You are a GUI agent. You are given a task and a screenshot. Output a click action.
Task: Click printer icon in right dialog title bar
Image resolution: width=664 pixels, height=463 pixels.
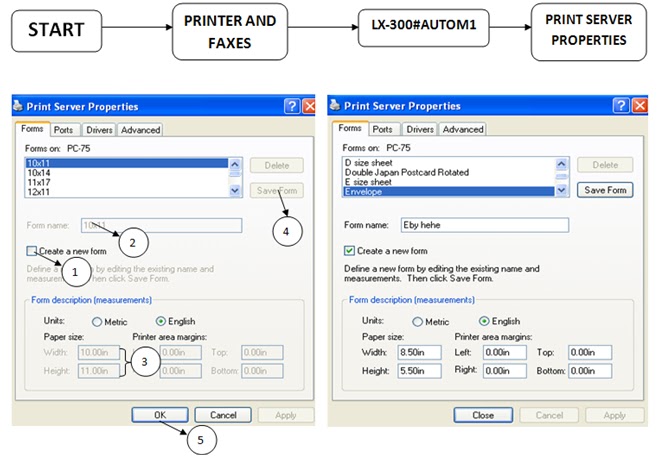335,105
